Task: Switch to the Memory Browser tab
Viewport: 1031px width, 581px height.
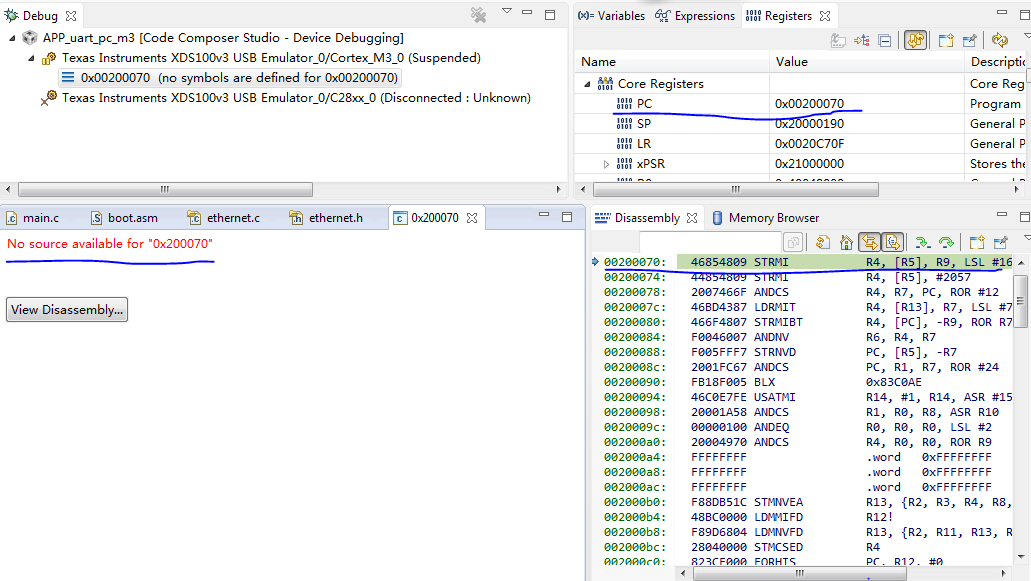Action: pos(765,218)
